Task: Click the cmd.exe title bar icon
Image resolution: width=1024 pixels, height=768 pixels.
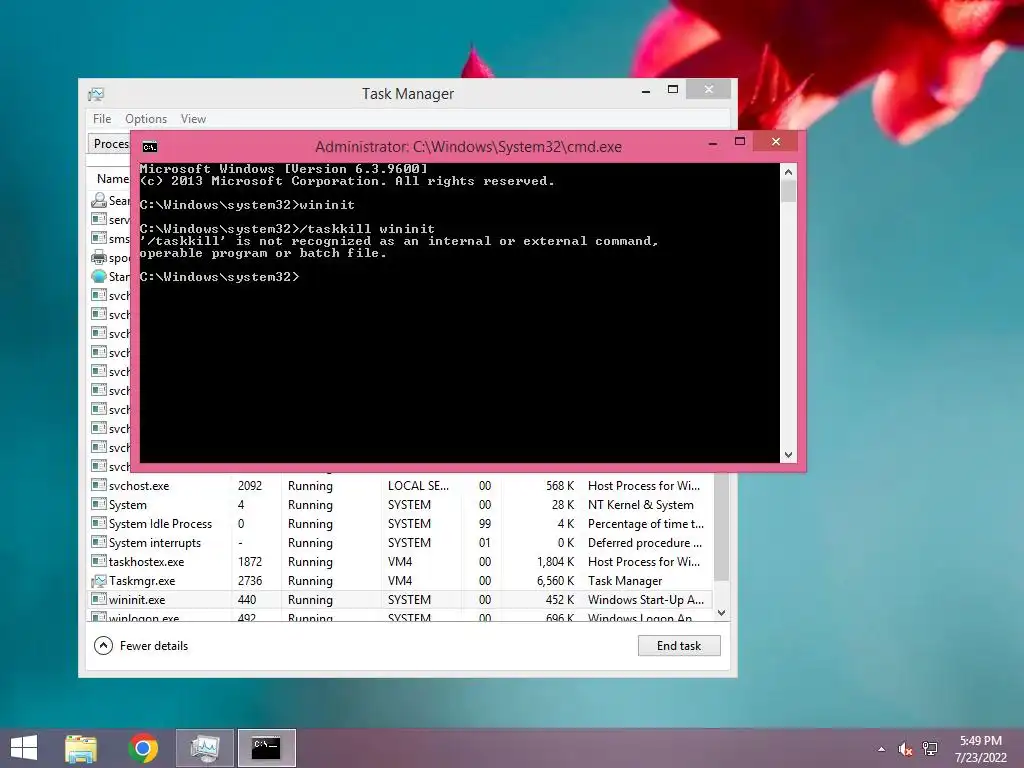Action: 150,147
